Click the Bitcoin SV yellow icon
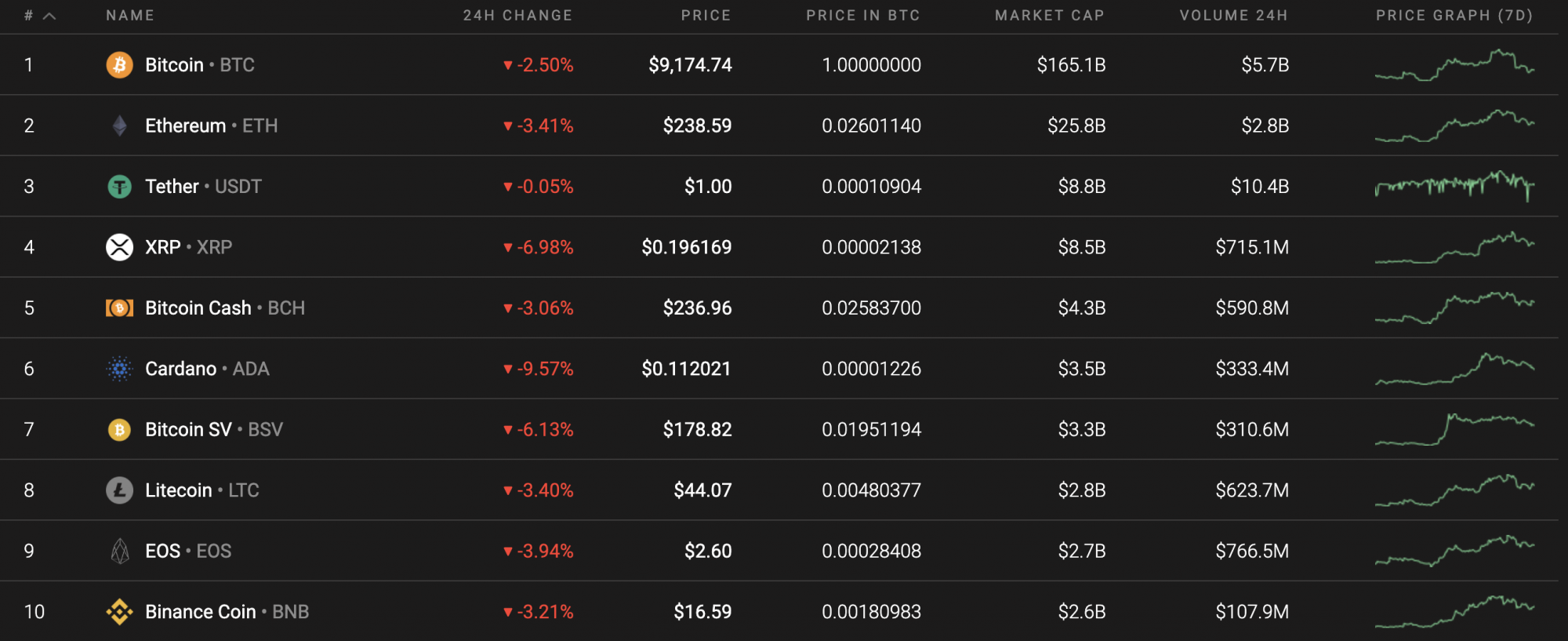The image size is (1568, 641). tap(119, 429)
